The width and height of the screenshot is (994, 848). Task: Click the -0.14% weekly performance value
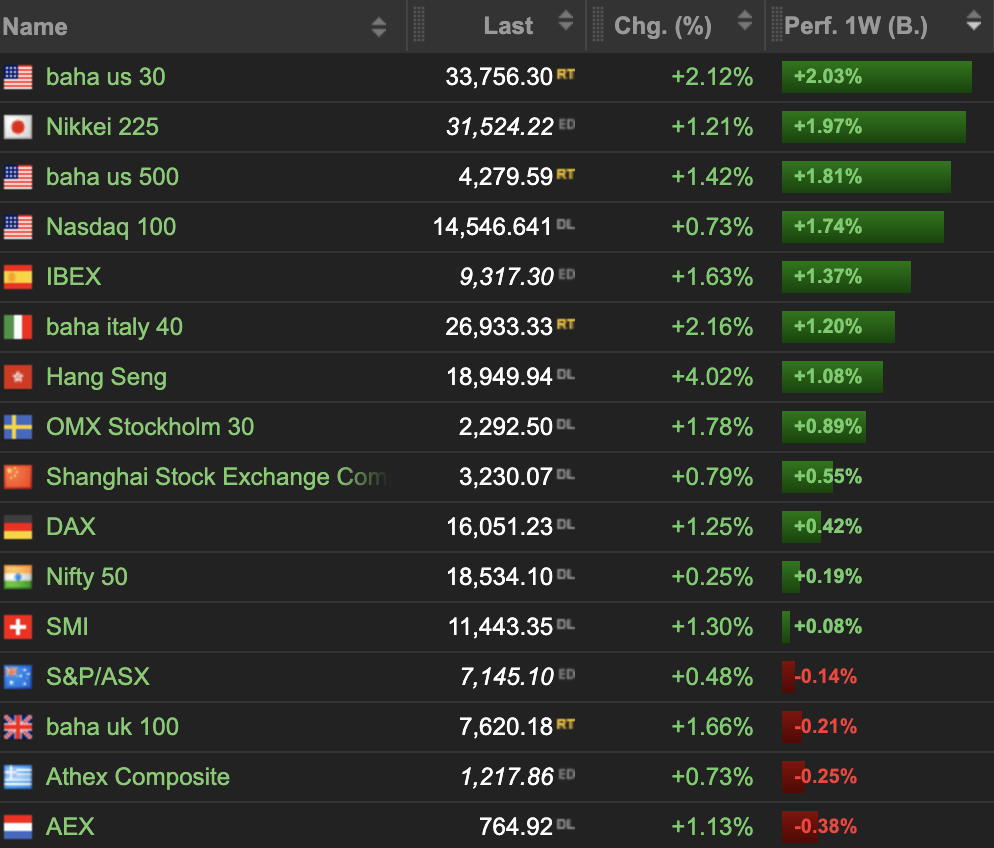pos(825,677)
